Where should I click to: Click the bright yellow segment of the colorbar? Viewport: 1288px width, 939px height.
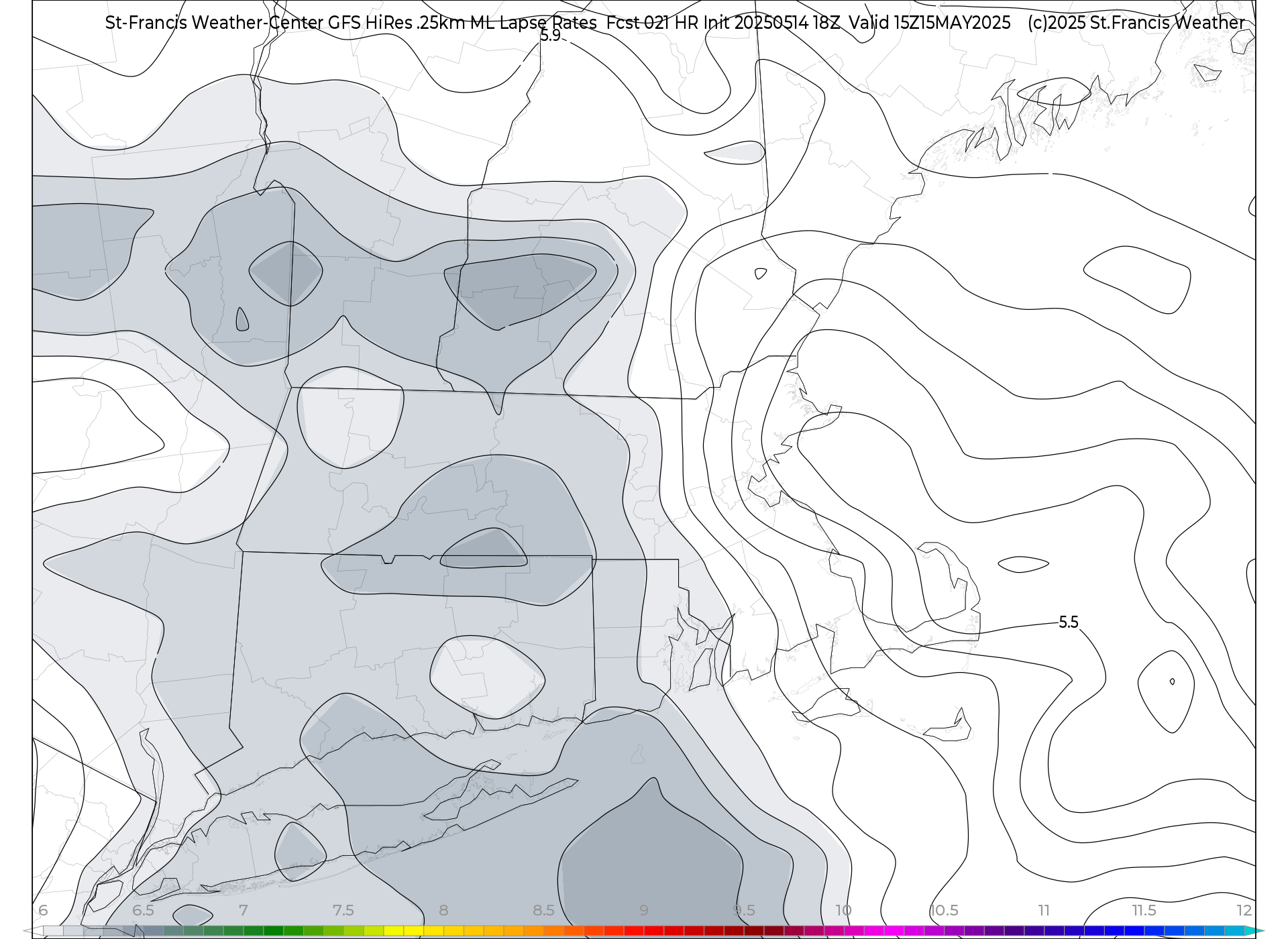click(413, 931)
